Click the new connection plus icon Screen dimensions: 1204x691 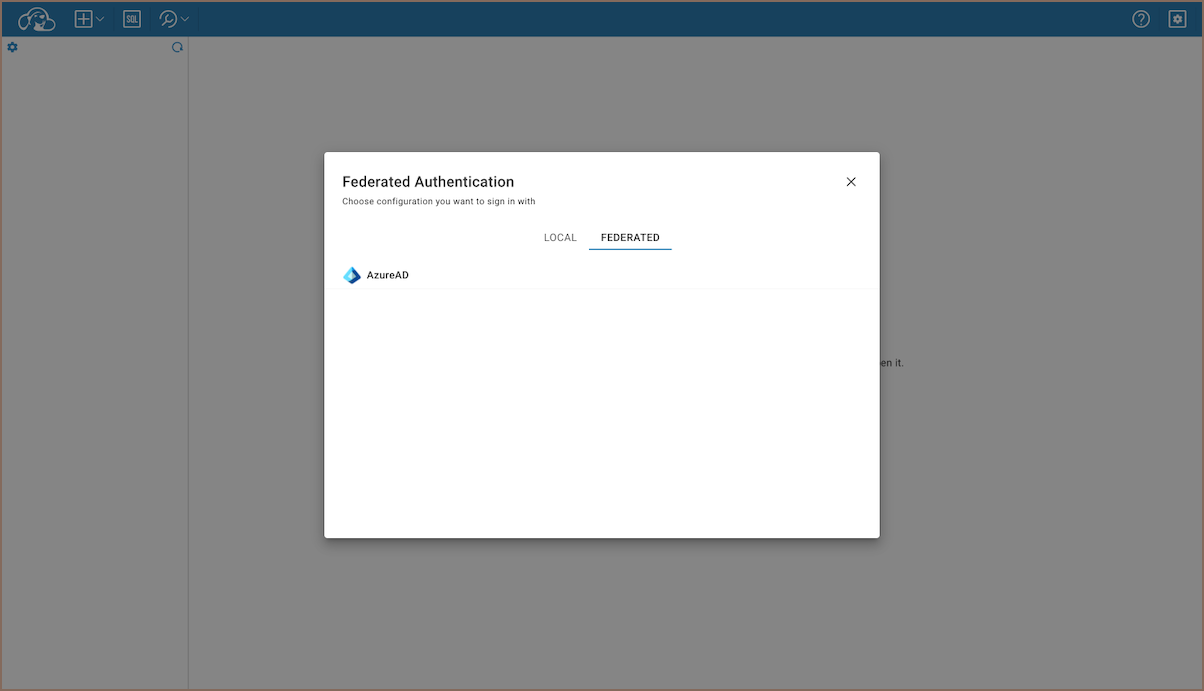[x=84, y=19]
